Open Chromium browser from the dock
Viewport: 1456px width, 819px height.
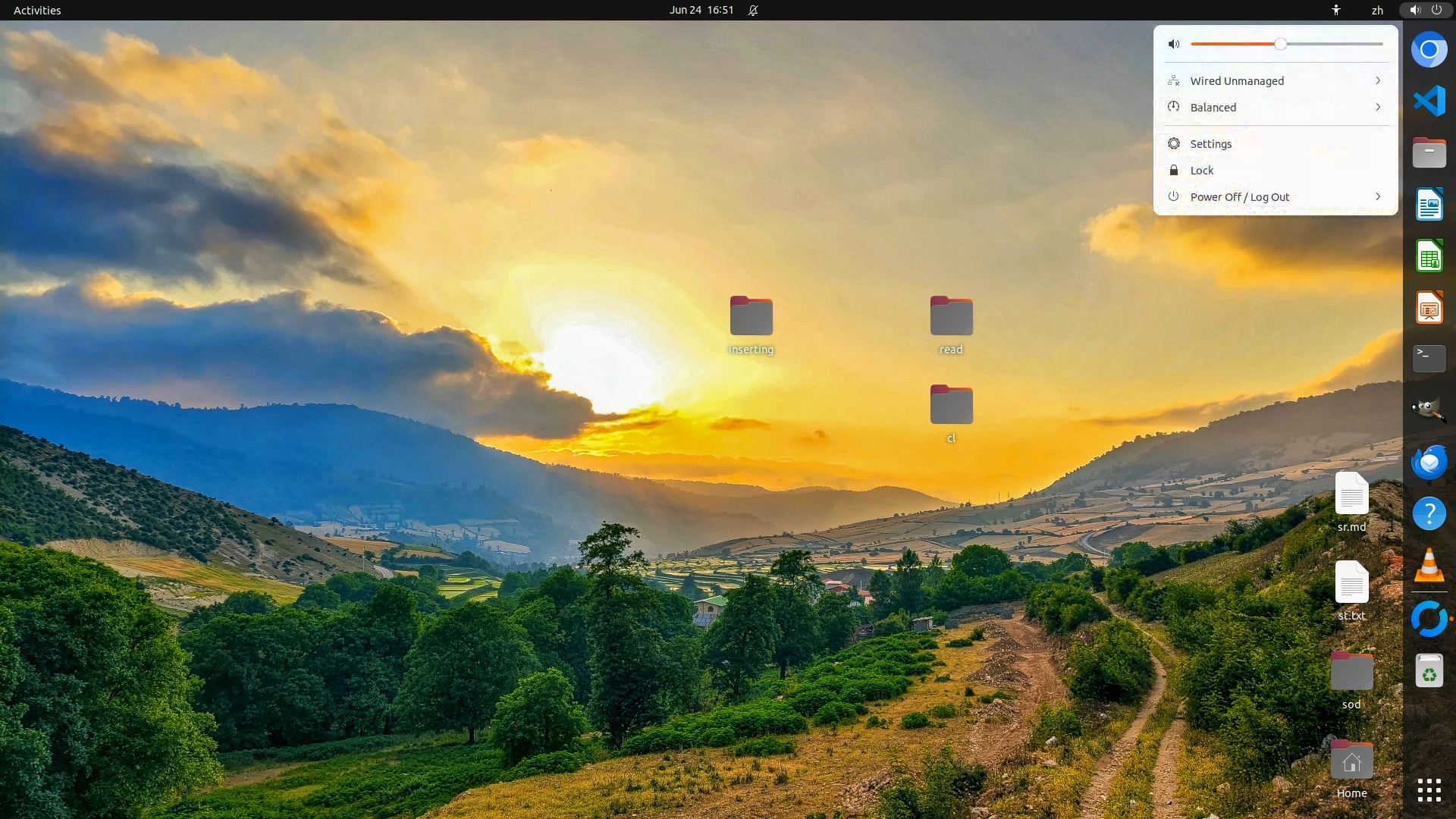1429,50
